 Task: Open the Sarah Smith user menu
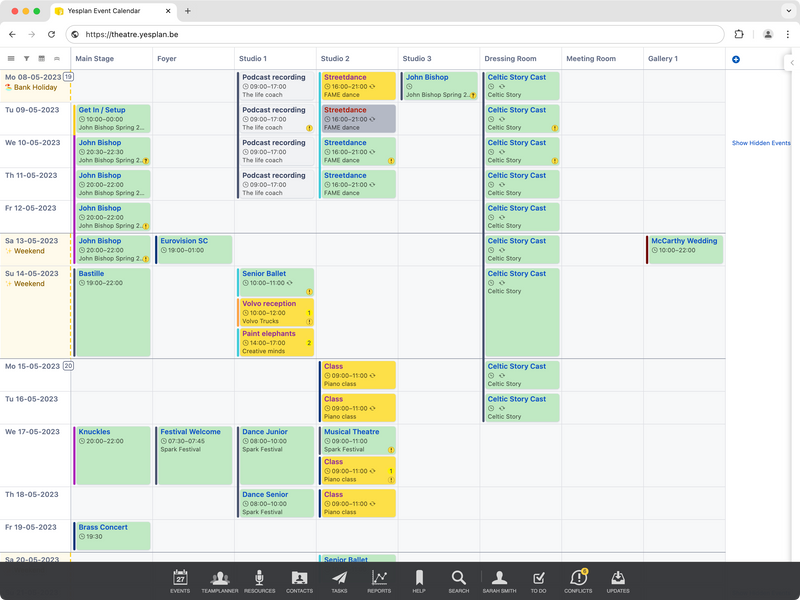[x=498, y=580]
